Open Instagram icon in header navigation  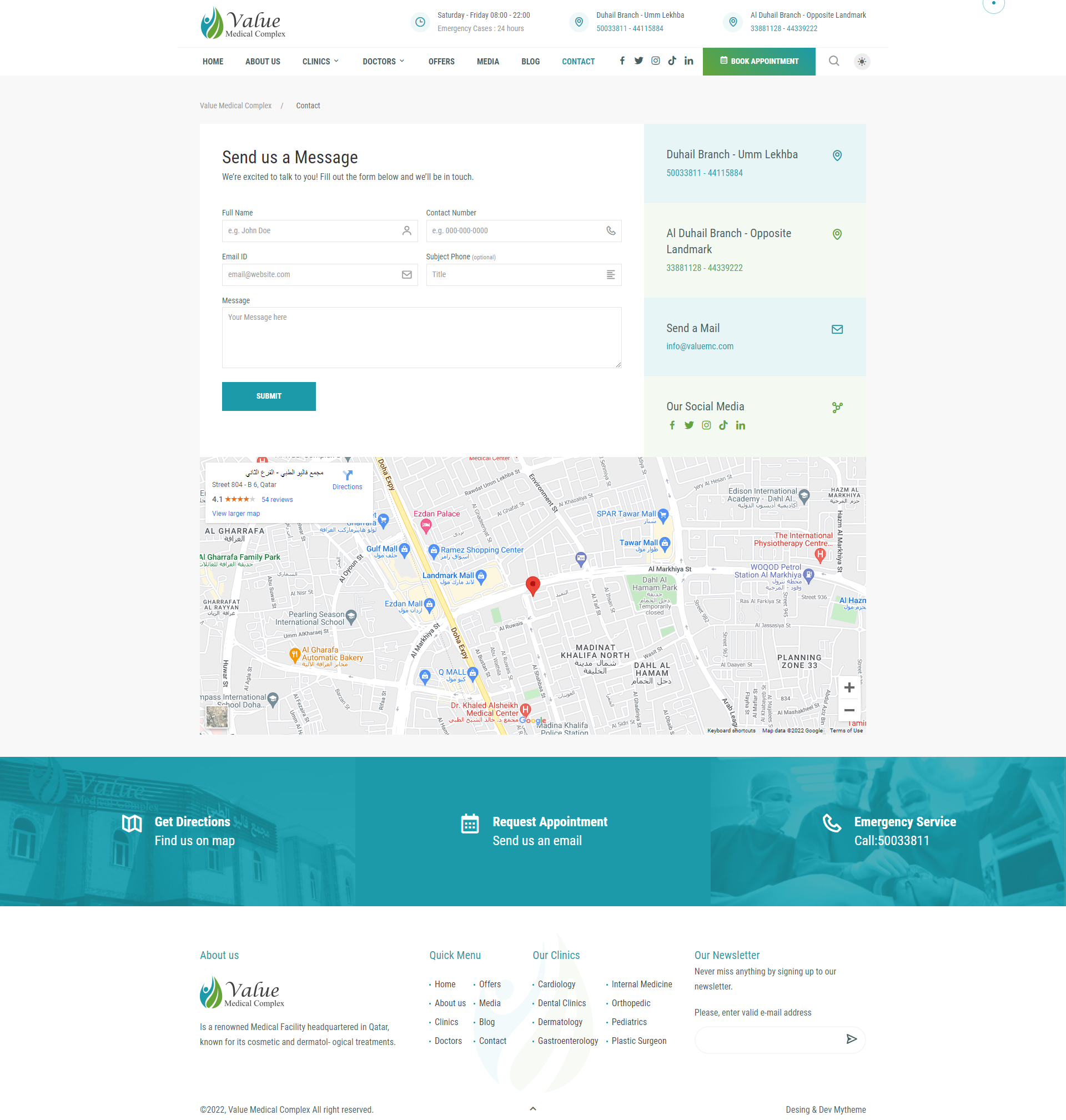click(655, 61)
